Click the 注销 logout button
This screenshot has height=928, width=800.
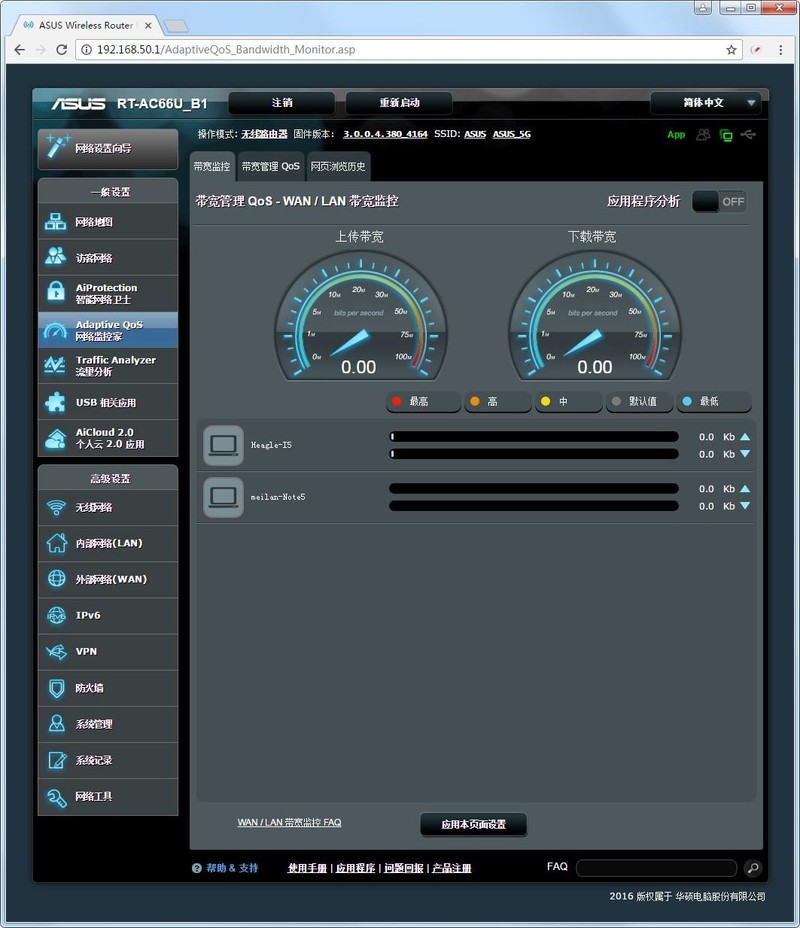(282, 103)
